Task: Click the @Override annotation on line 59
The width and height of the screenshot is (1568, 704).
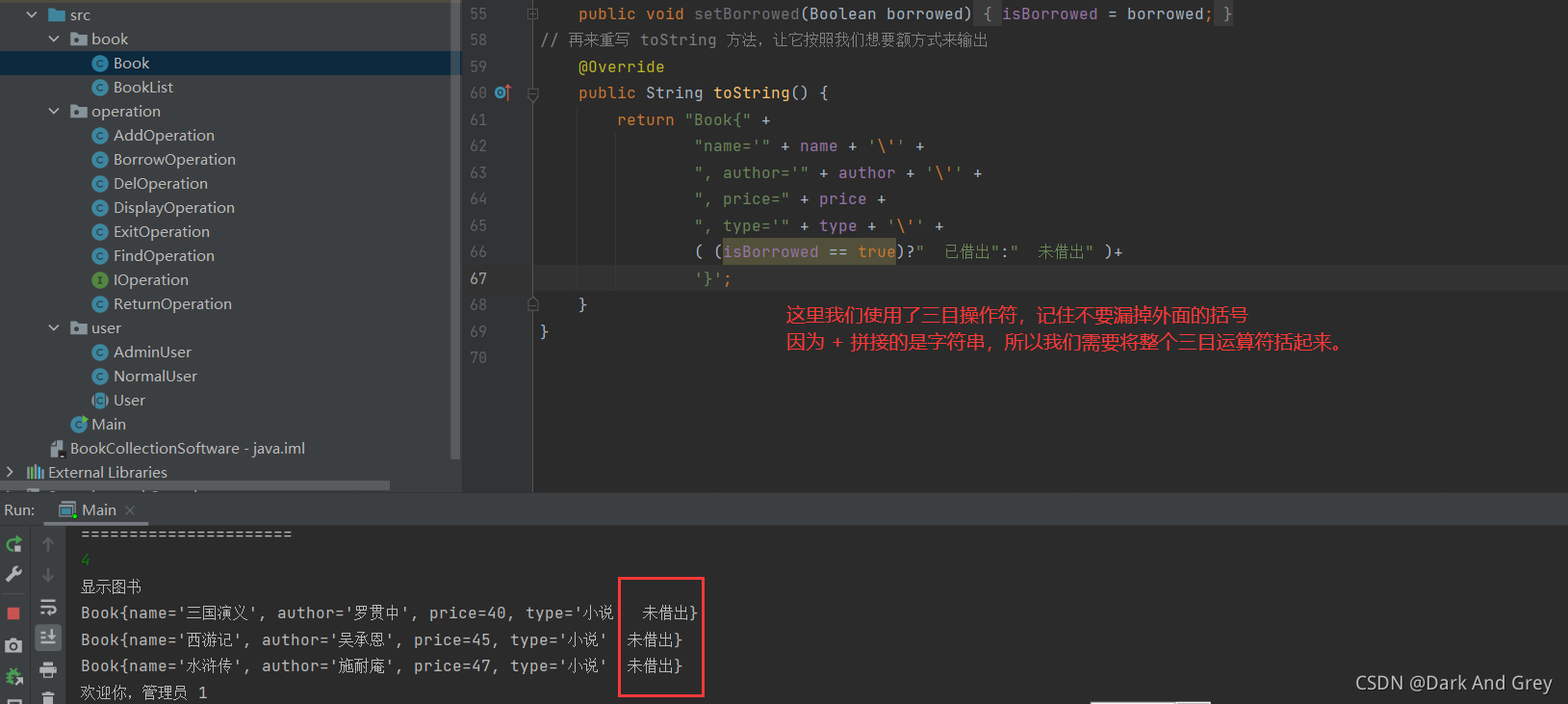Action: pos(621,67)
